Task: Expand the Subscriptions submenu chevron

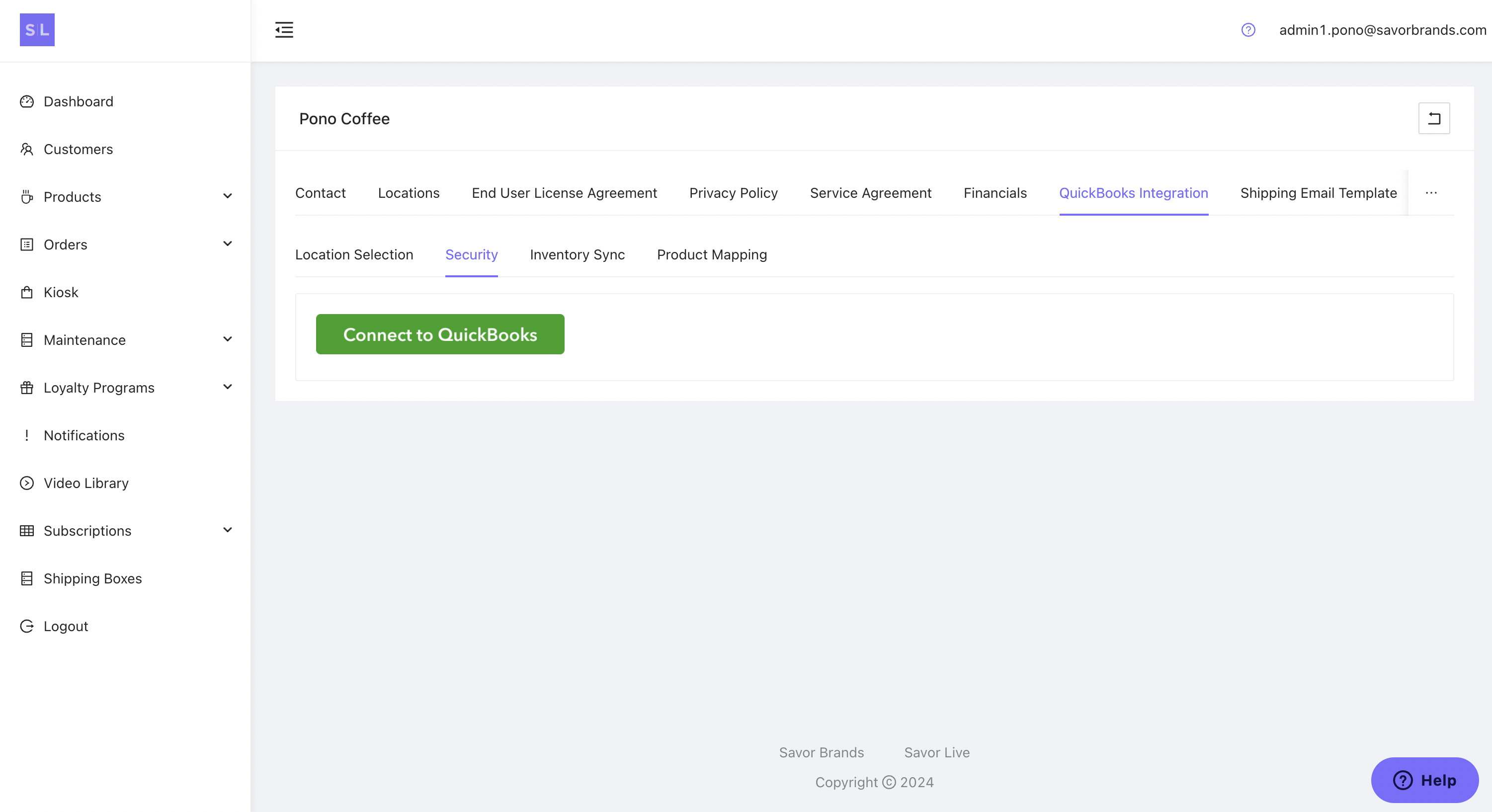Action: point(228,530)
